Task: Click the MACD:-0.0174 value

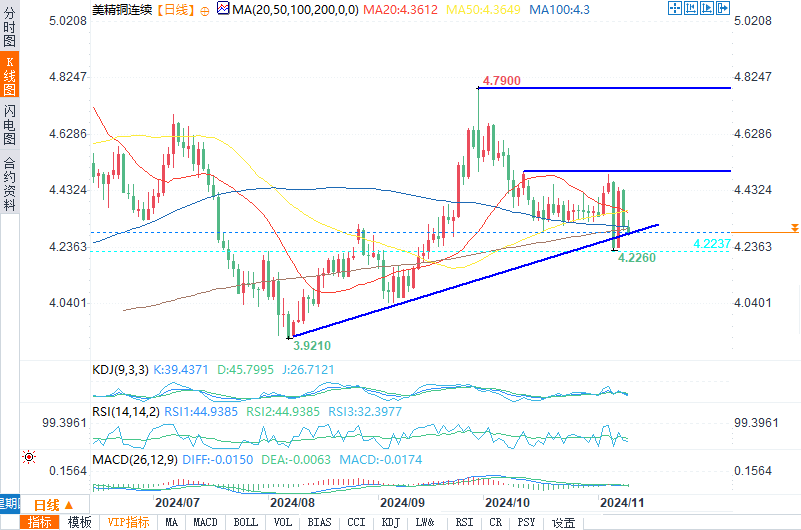Action: (381, 460)
